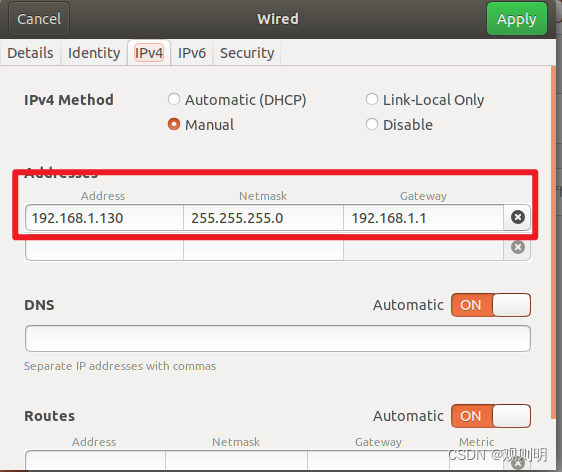The image size is (562, 472).
Task: Click the empty second-row address field
Action: pos(104,249)
